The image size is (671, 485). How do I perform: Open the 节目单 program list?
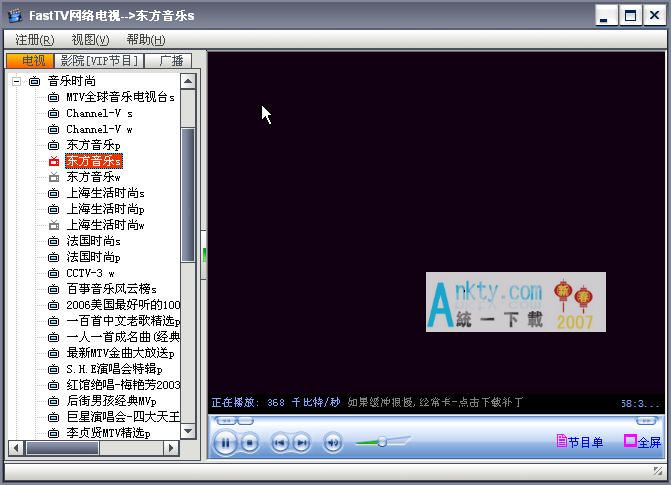(580, 442)
